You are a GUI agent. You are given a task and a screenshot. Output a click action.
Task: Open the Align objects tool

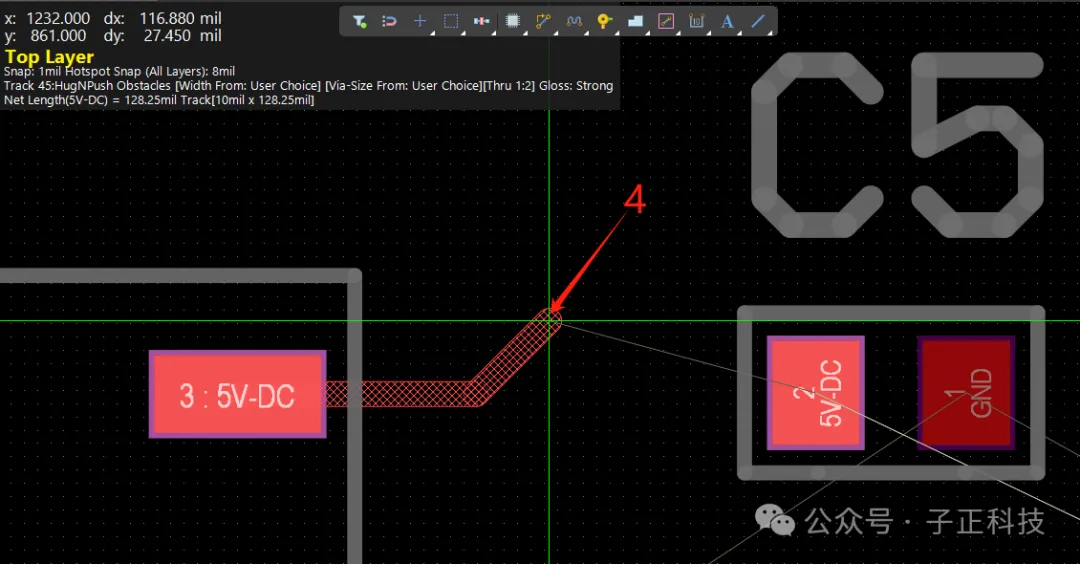click(x=481, y=21)
